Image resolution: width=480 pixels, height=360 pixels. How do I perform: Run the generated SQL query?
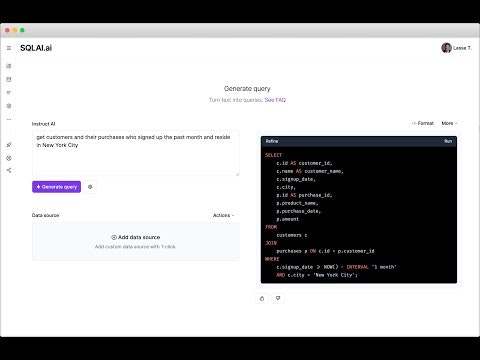[448, 141]
